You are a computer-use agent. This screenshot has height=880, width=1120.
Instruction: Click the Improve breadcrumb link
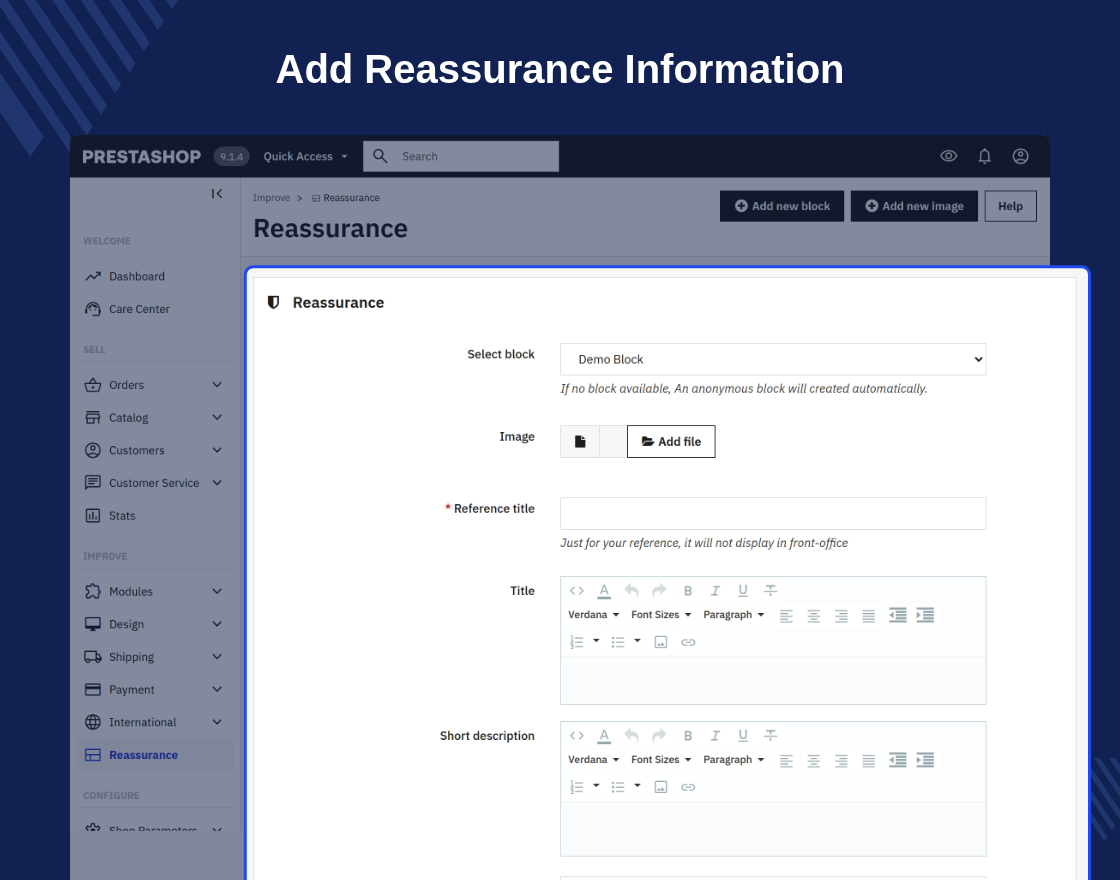pyautogui.click(x=271, y=198)
